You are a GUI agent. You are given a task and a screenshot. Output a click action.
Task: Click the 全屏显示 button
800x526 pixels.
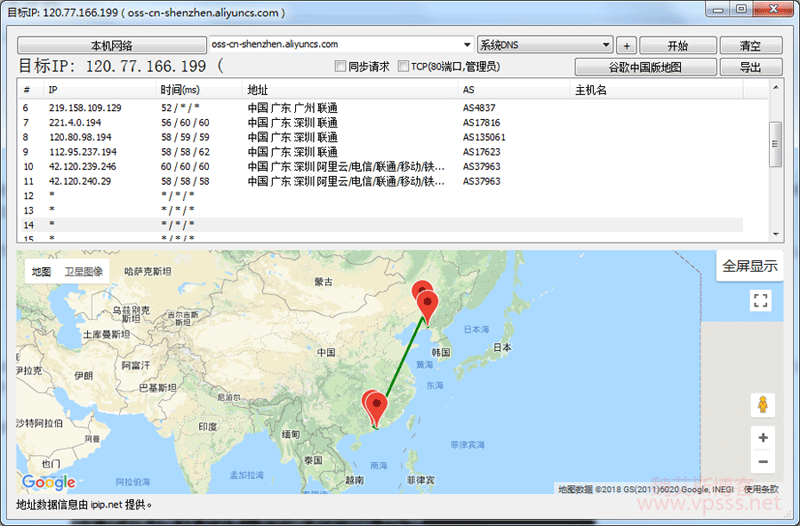[749, 266]
